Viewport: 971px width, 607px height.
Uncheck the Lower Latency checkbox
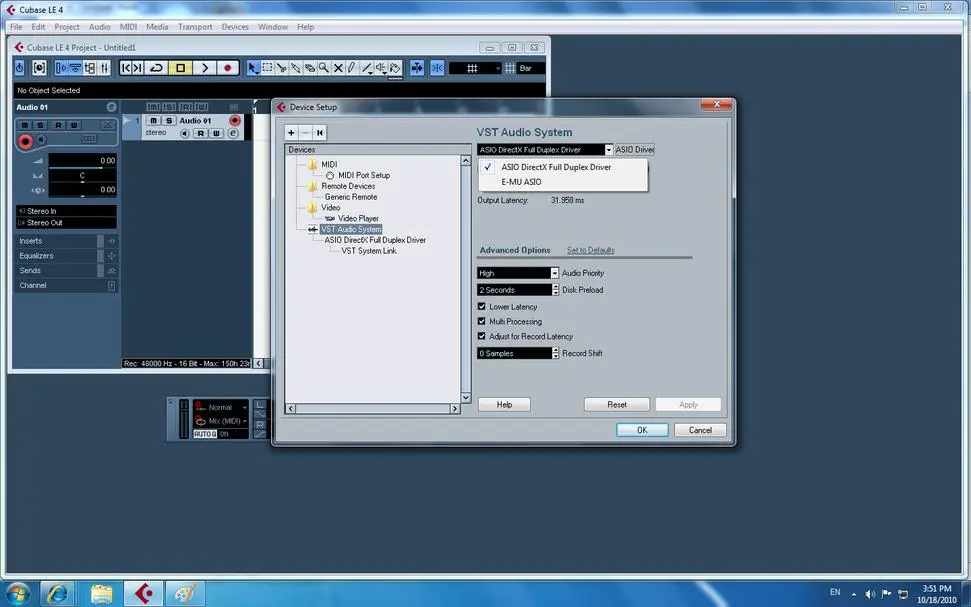point(482,307)
